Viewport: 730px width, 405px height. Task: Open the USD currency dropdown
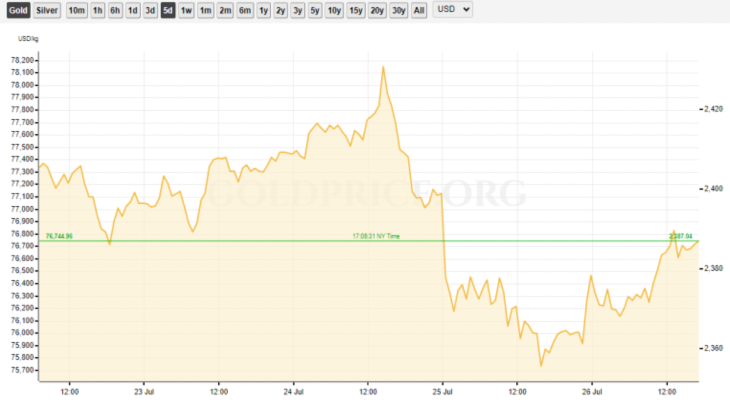(453, 9)
